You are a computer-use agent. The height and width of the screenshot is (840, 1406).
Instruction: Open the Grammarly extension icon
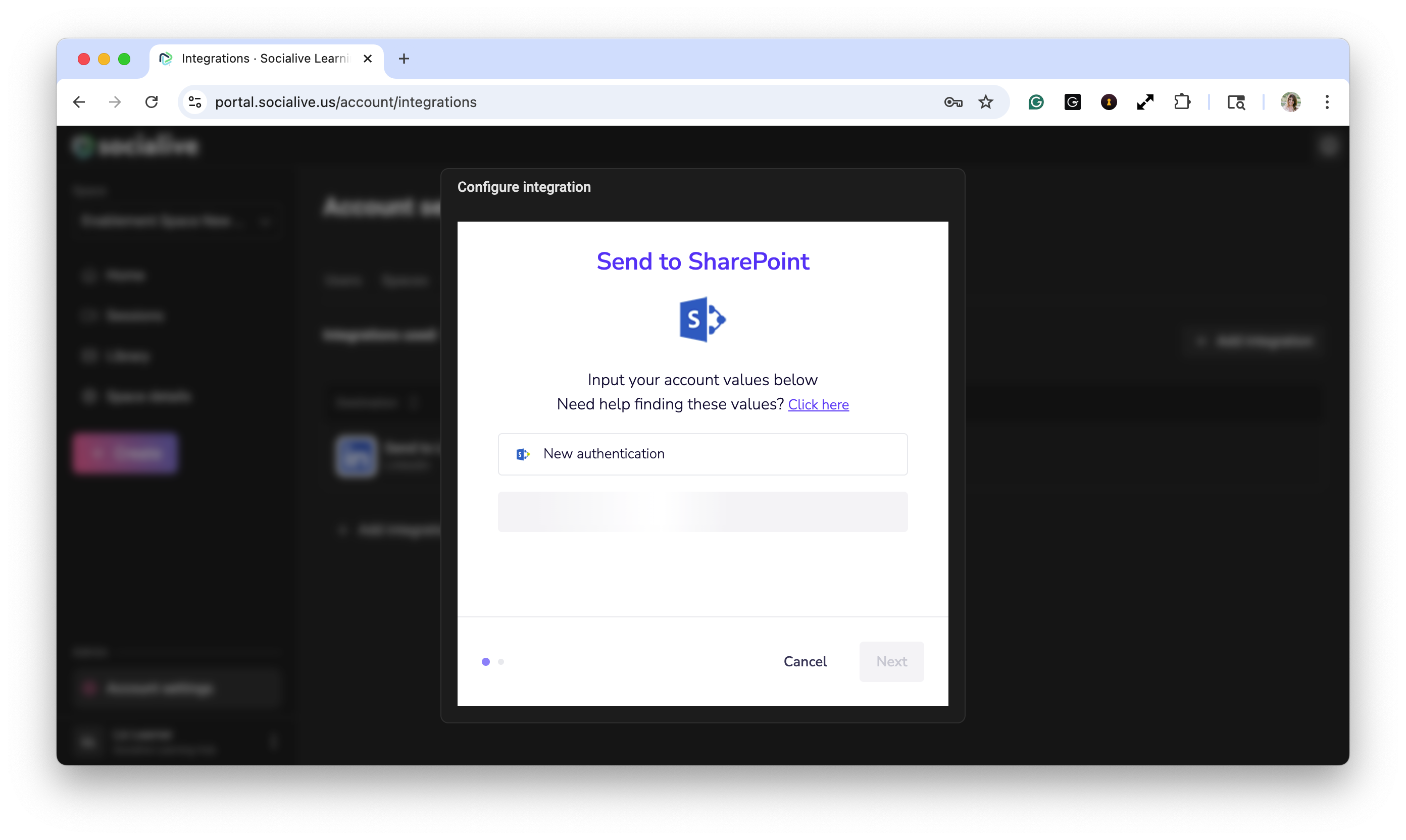[1036, 102]
